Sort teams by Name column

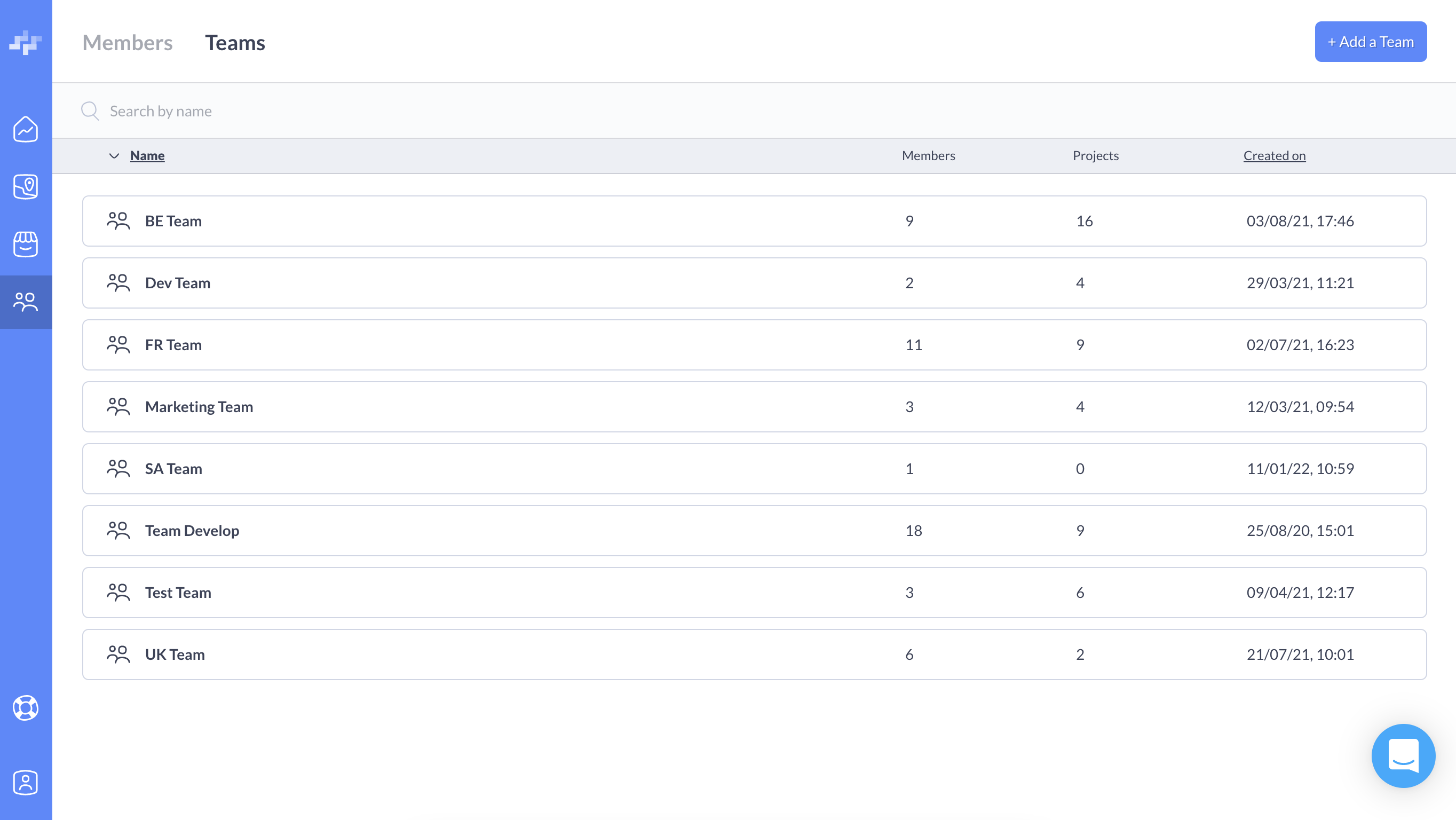[x=147, y=155]
